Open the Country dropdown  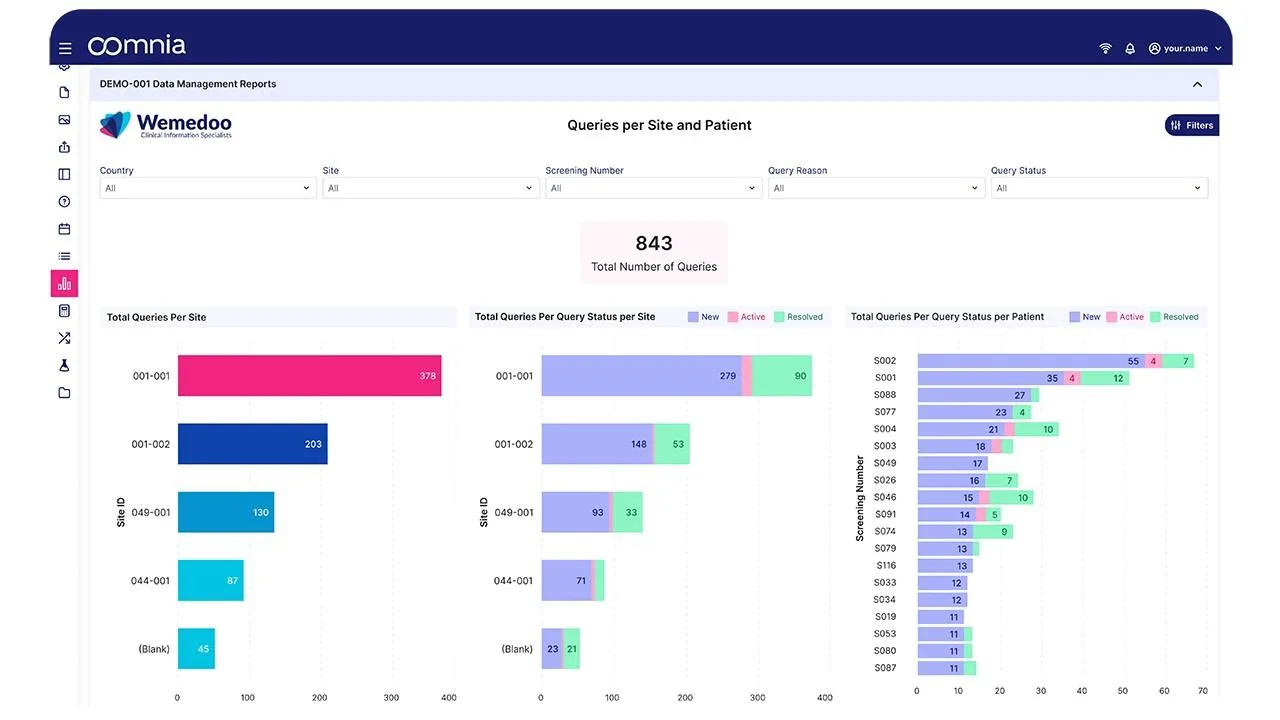[208, 188]
